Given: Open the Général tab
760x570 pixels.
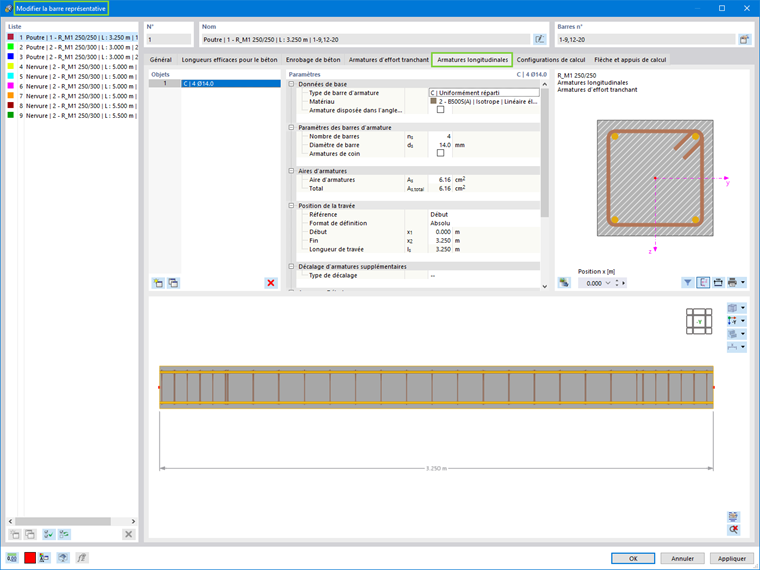Looking at the screenshot, I should (160, 60).
